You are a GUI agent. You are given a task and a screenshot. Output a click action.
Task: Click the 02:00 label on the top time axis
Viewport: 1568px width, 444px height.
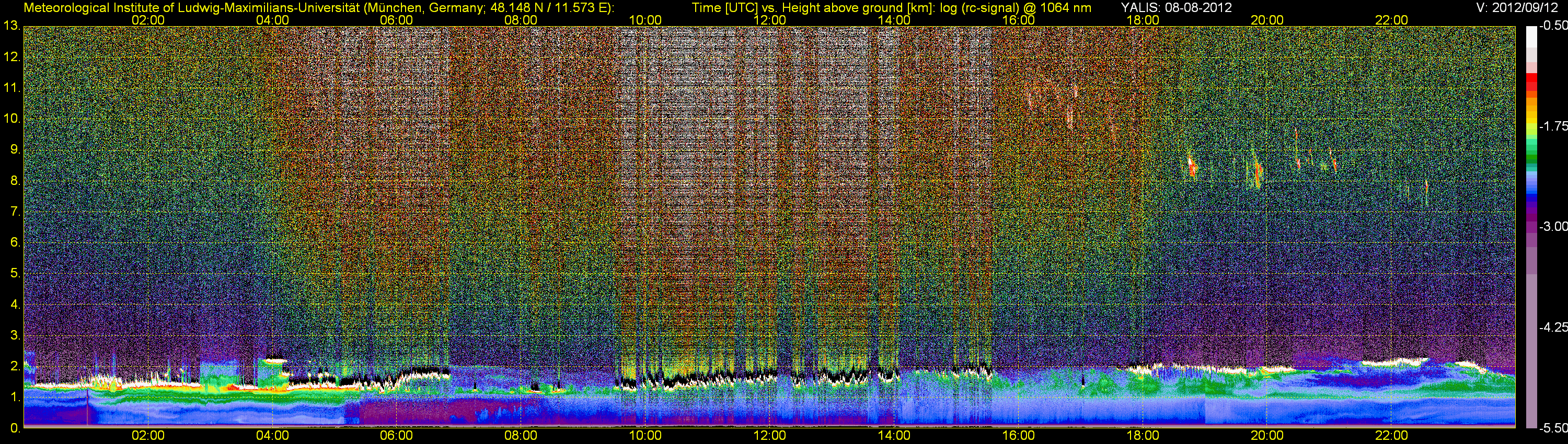pos(148,20)
